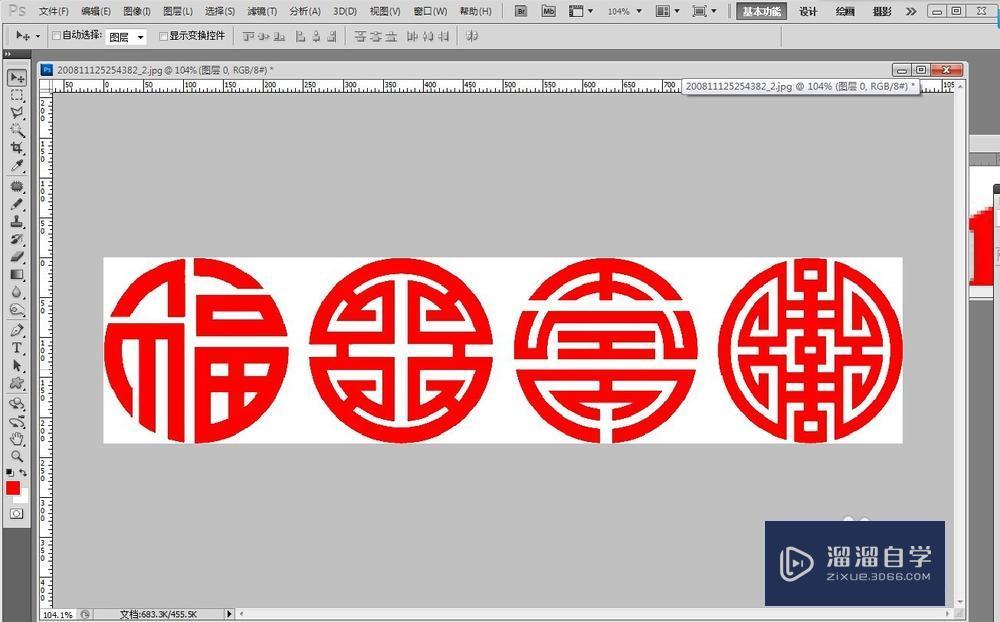This screenshot has width=1000, height=622.
Task: Swap foreground and background colors
Action: pos(23,473)
